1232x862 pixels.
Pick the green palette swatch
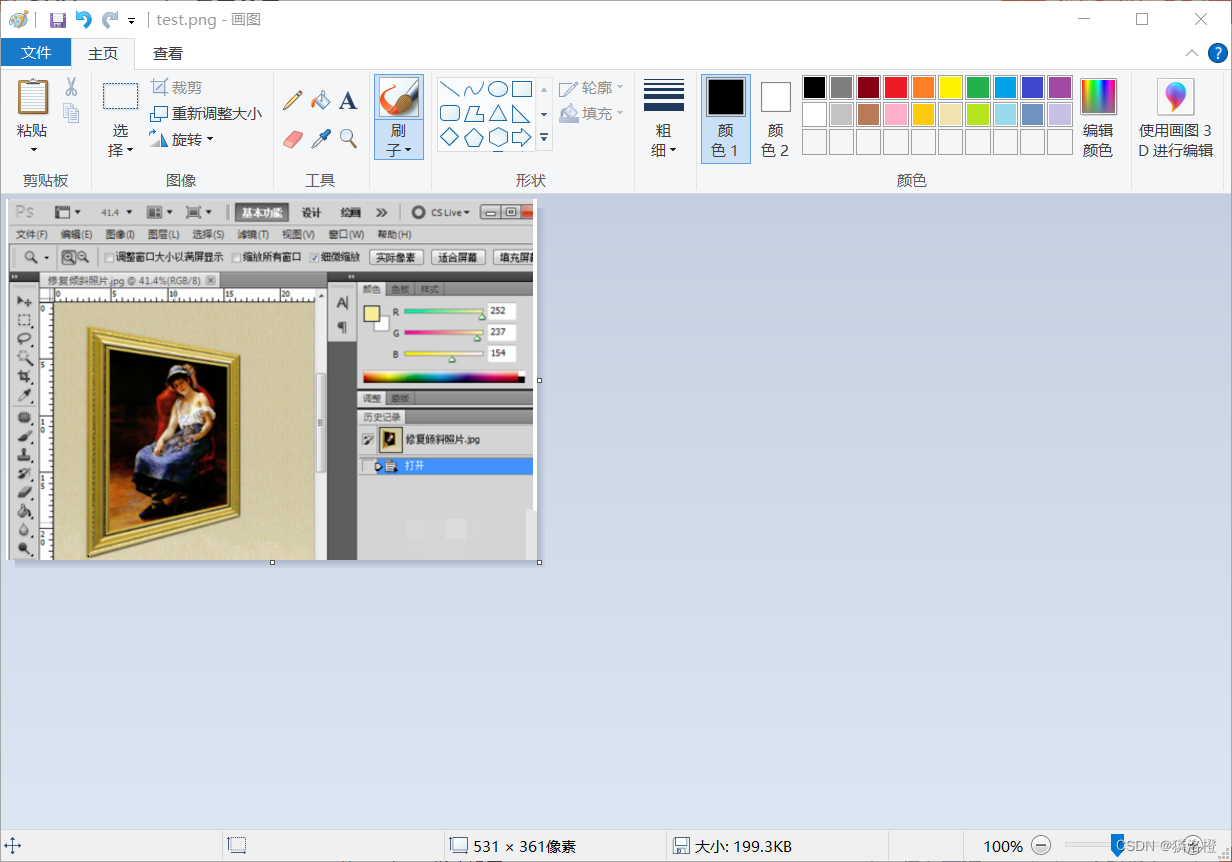pyautogui.click(x=978, y=88)
